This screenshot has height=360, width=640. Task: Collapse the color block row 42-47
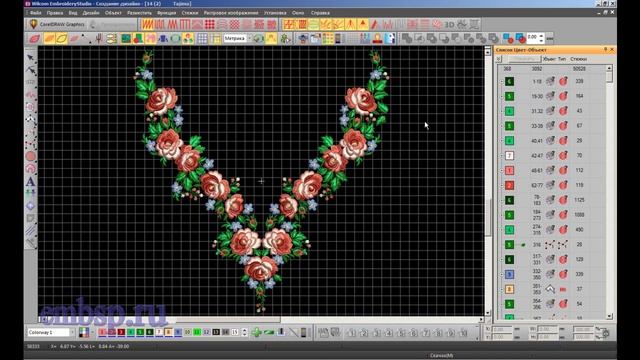click(x=502, y=156)
